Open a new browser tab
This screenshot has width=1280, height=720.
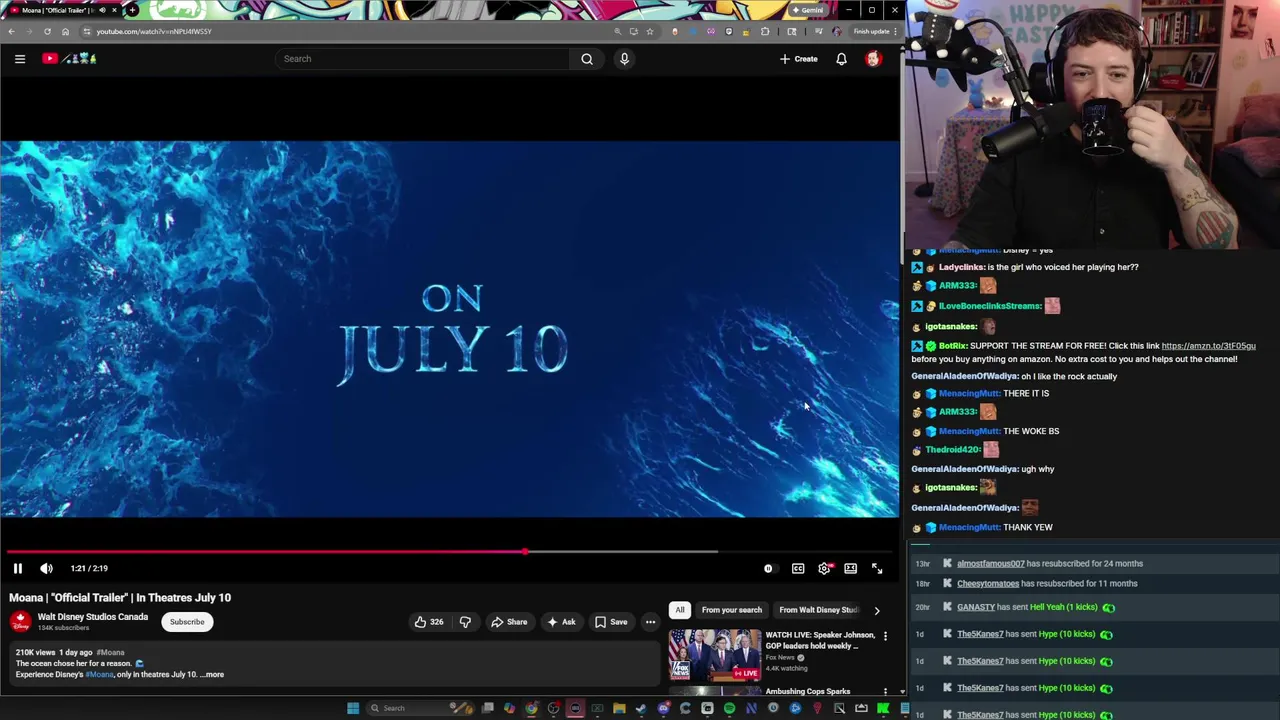point(132,10)
